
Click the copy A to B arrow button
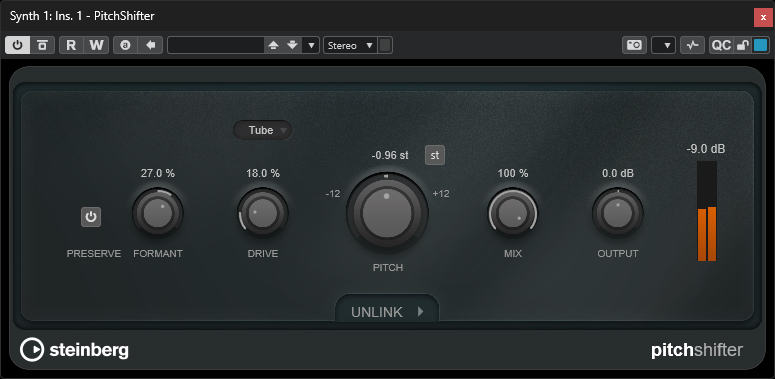pyautogui.click(x=151, y=45)
